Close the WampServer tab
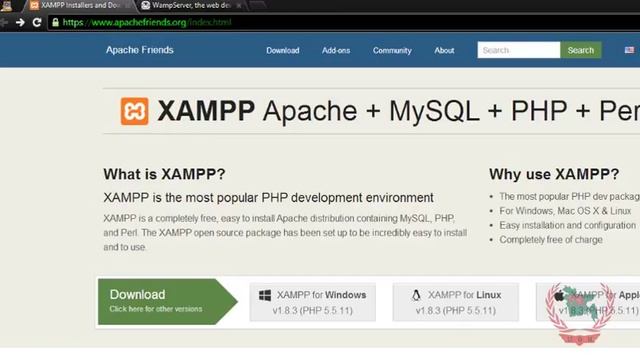 (x=239, y=6)
